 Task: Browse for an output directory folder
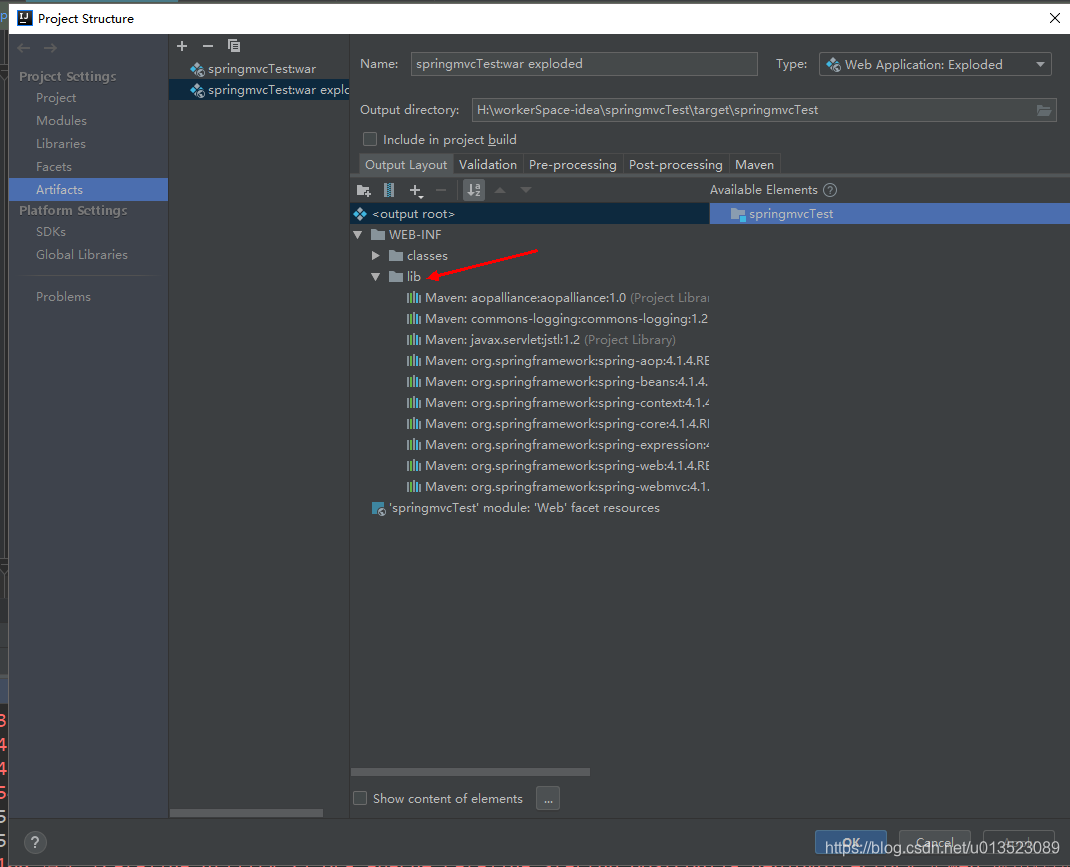point(1044,111)
